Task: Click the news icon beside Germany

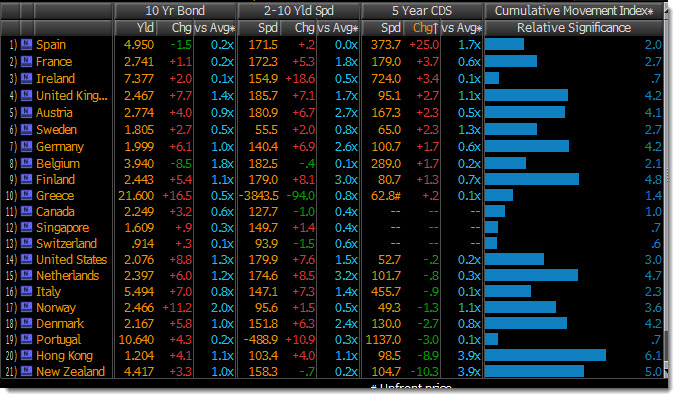Action: pyautogui.click(x=26, y=147)
